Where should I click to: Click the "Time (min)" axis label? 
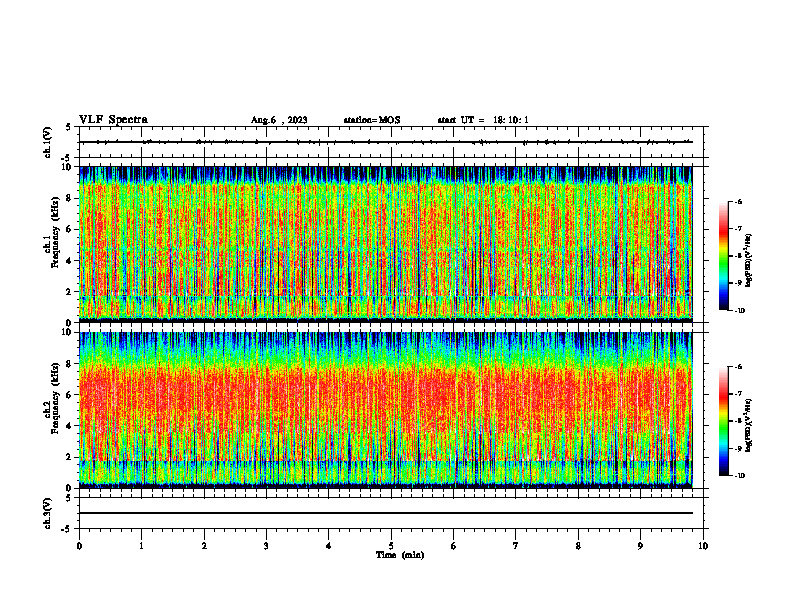point(400,555)
